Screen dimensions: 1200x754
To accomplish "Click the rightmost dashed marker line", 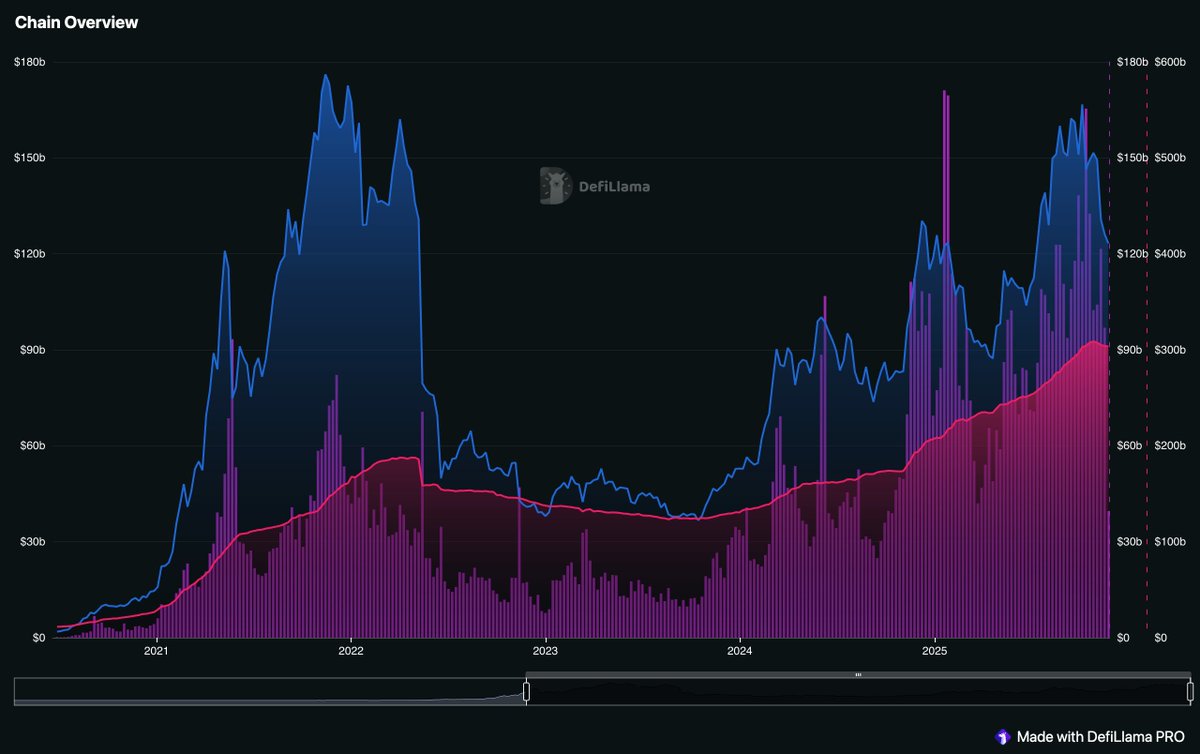I will (1146, 350).
